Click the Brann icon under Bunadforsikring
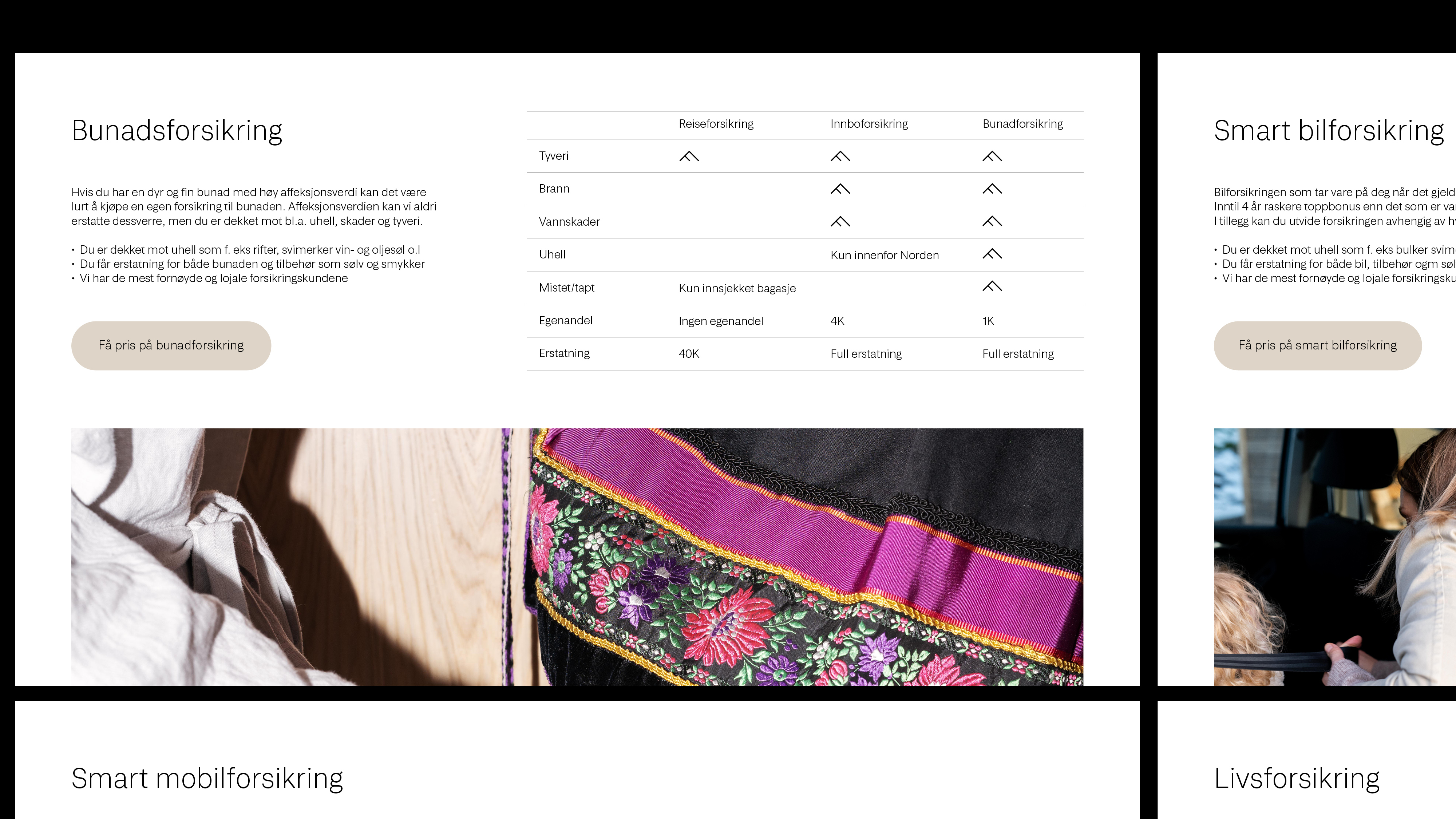Image resolution: width=1456 pixels, height=819 pixels. coord(992,189)
